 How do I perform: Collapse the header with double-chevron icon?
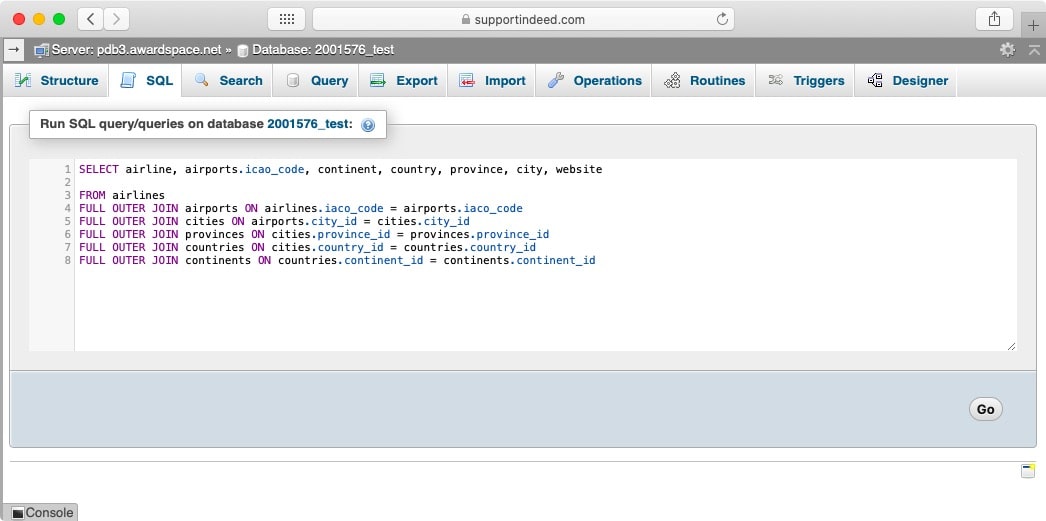pos(1034,49)
